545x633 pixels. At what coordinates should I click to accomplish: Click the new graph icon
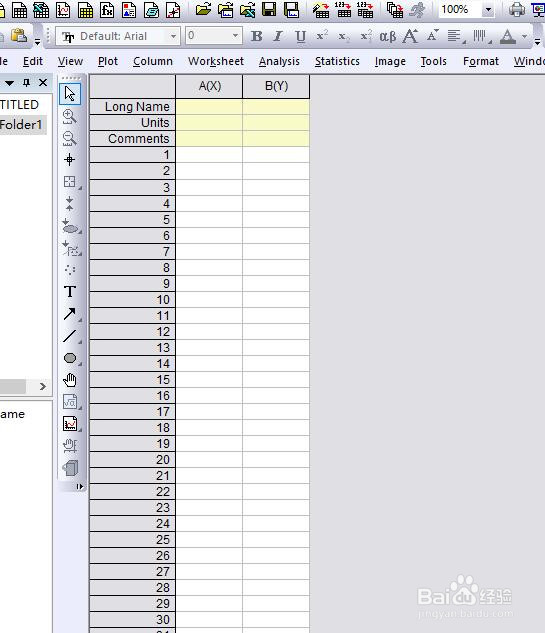pos(63,10)
